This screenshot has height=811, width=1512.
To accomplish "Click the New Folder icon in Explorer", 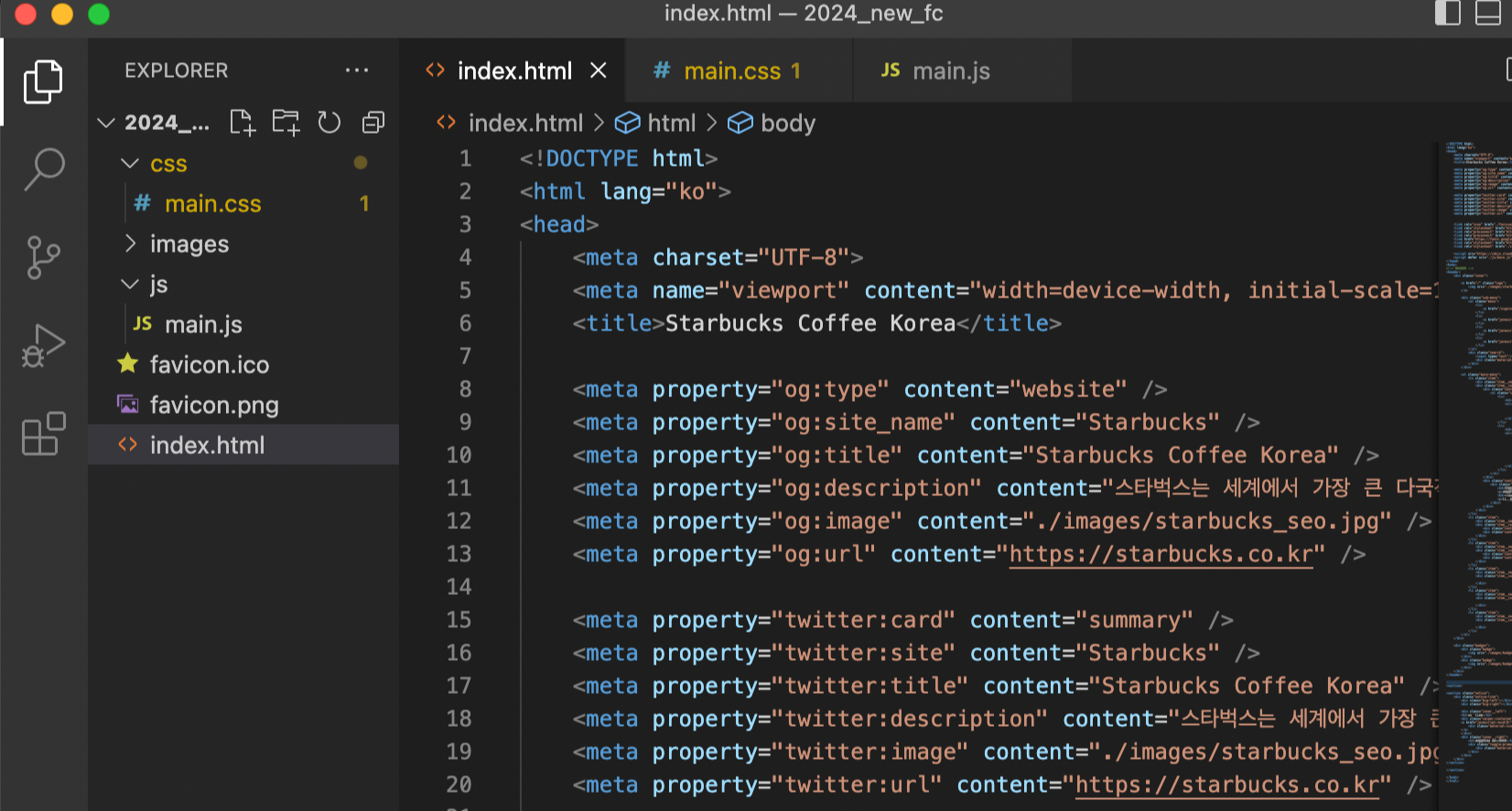I will (286, 123).
